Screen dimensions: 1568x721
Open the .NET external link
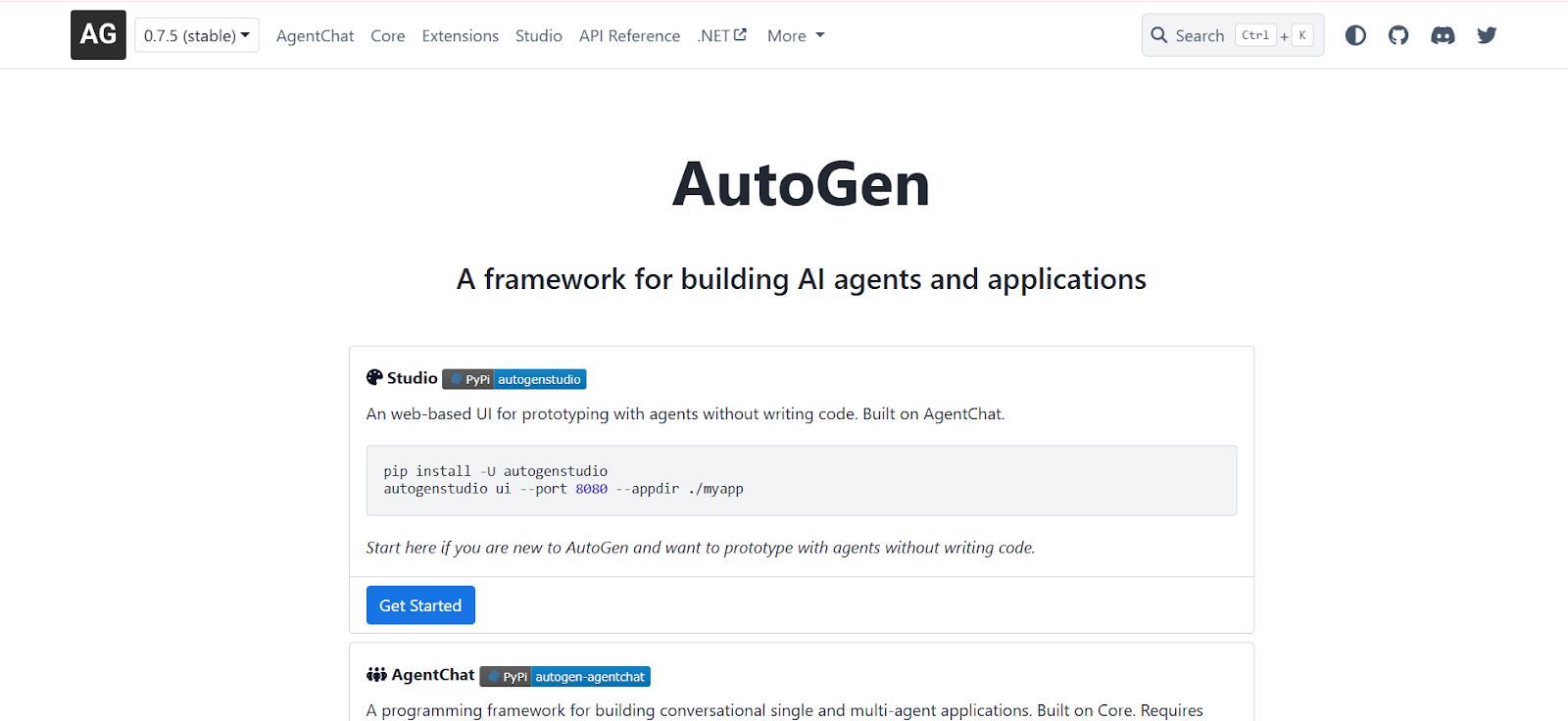(x=721, y=35)
